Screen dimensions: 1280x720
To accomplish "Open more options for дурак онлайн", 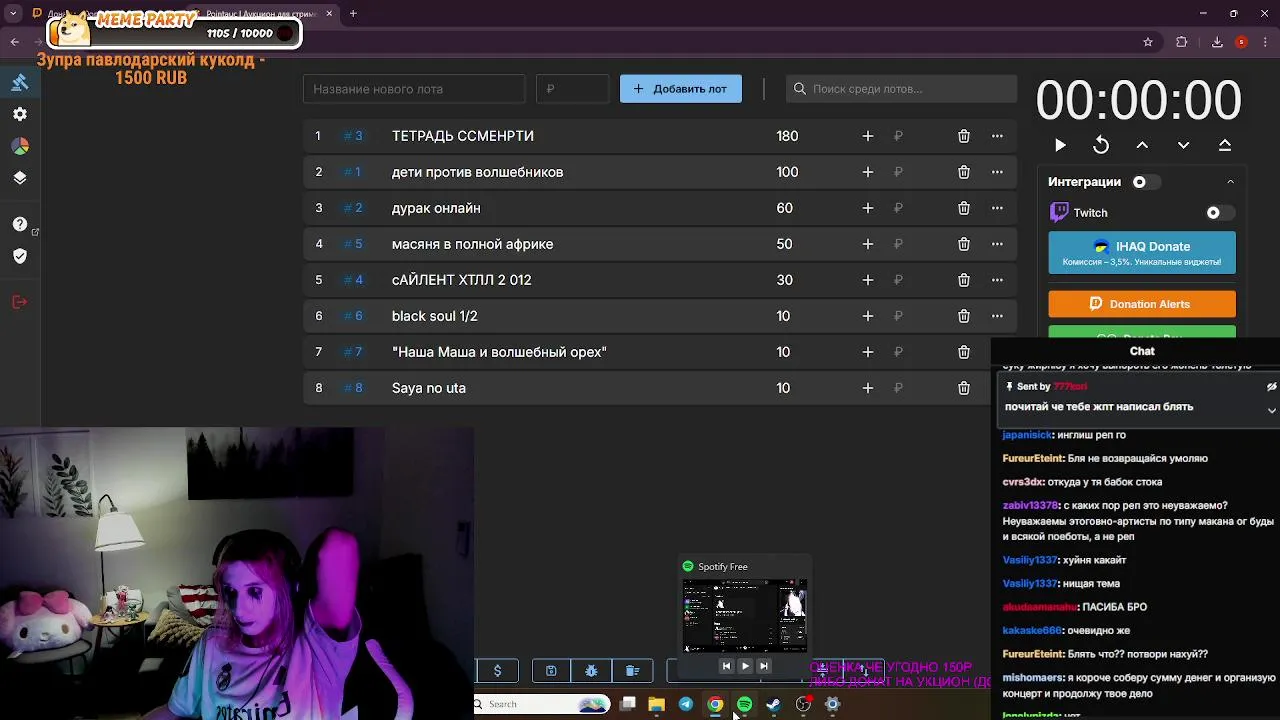I will [x=997, y=208].
